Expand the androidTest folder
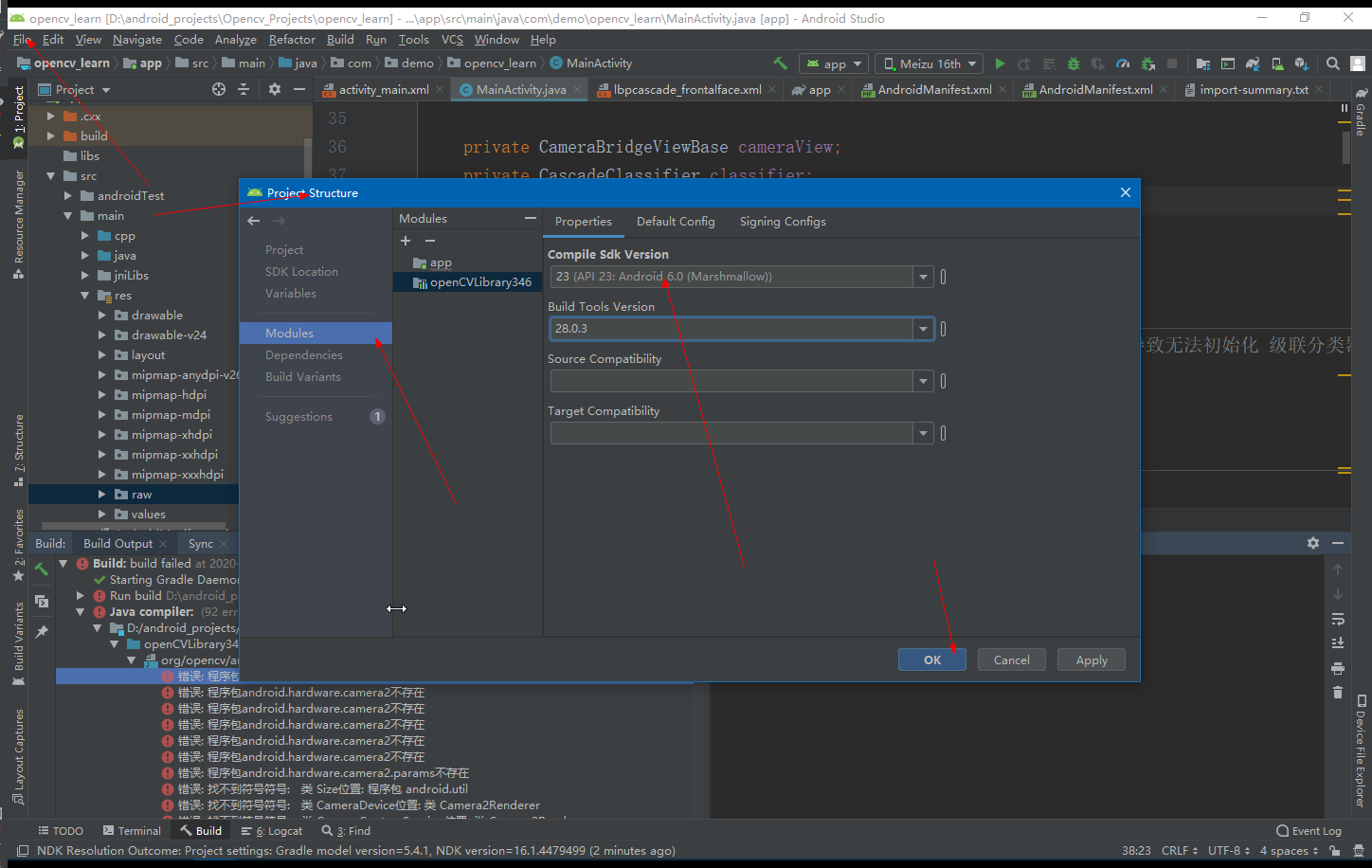 [68, 196]
